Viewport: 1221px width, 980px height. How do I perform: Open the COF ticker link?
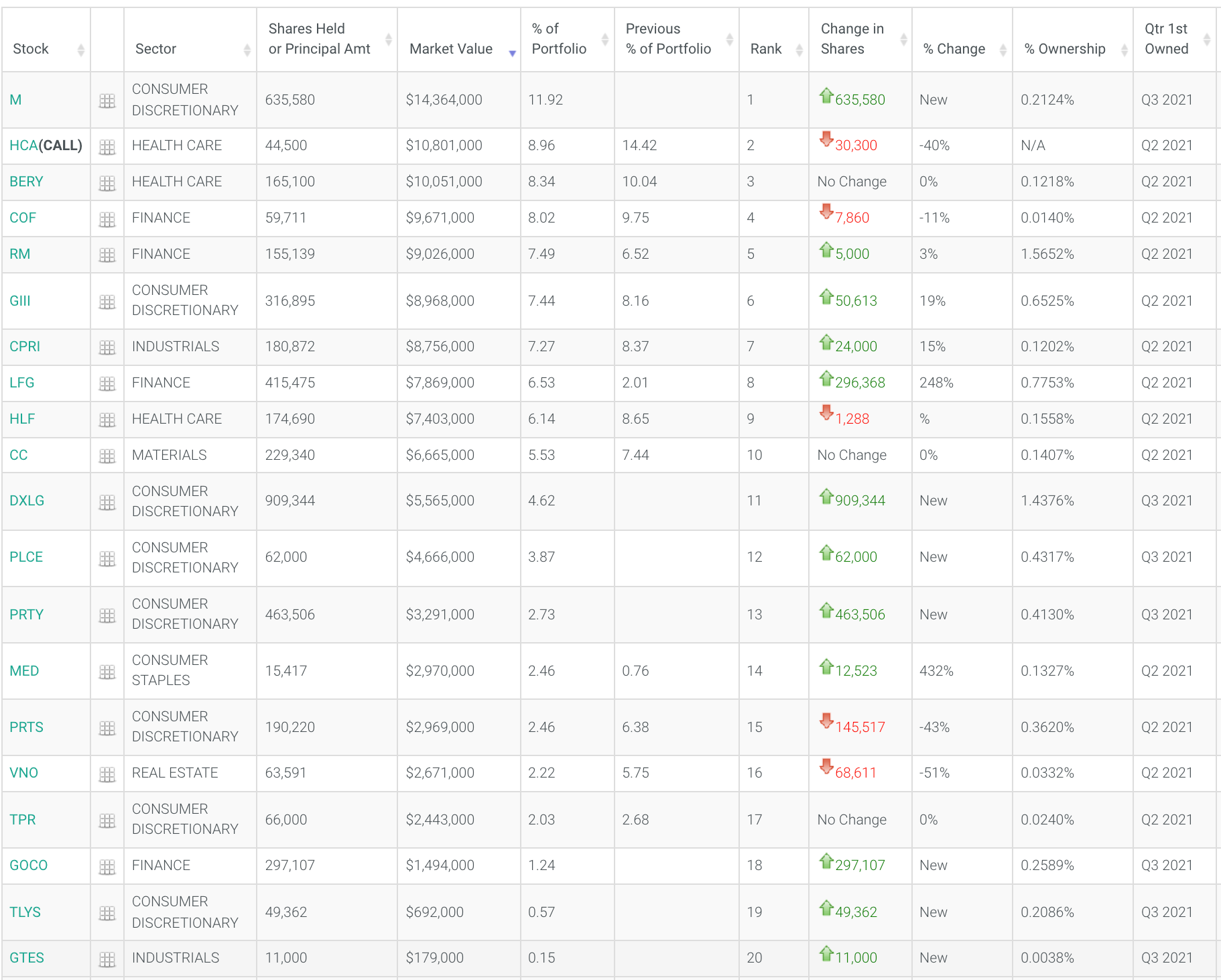(x=23, y=218)
